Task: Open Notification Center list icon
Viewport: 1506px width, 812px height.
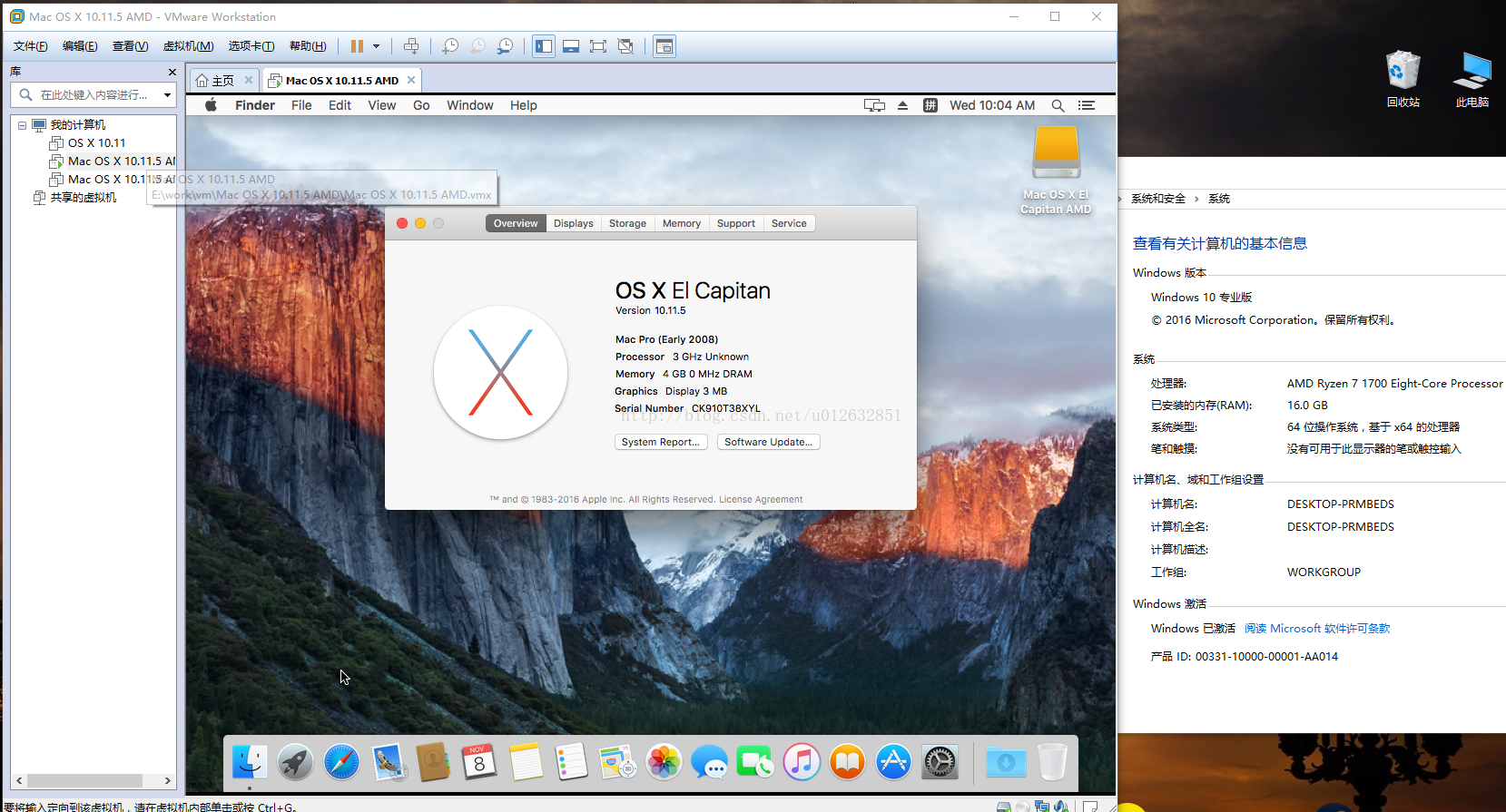Action: pos(1086,105)
